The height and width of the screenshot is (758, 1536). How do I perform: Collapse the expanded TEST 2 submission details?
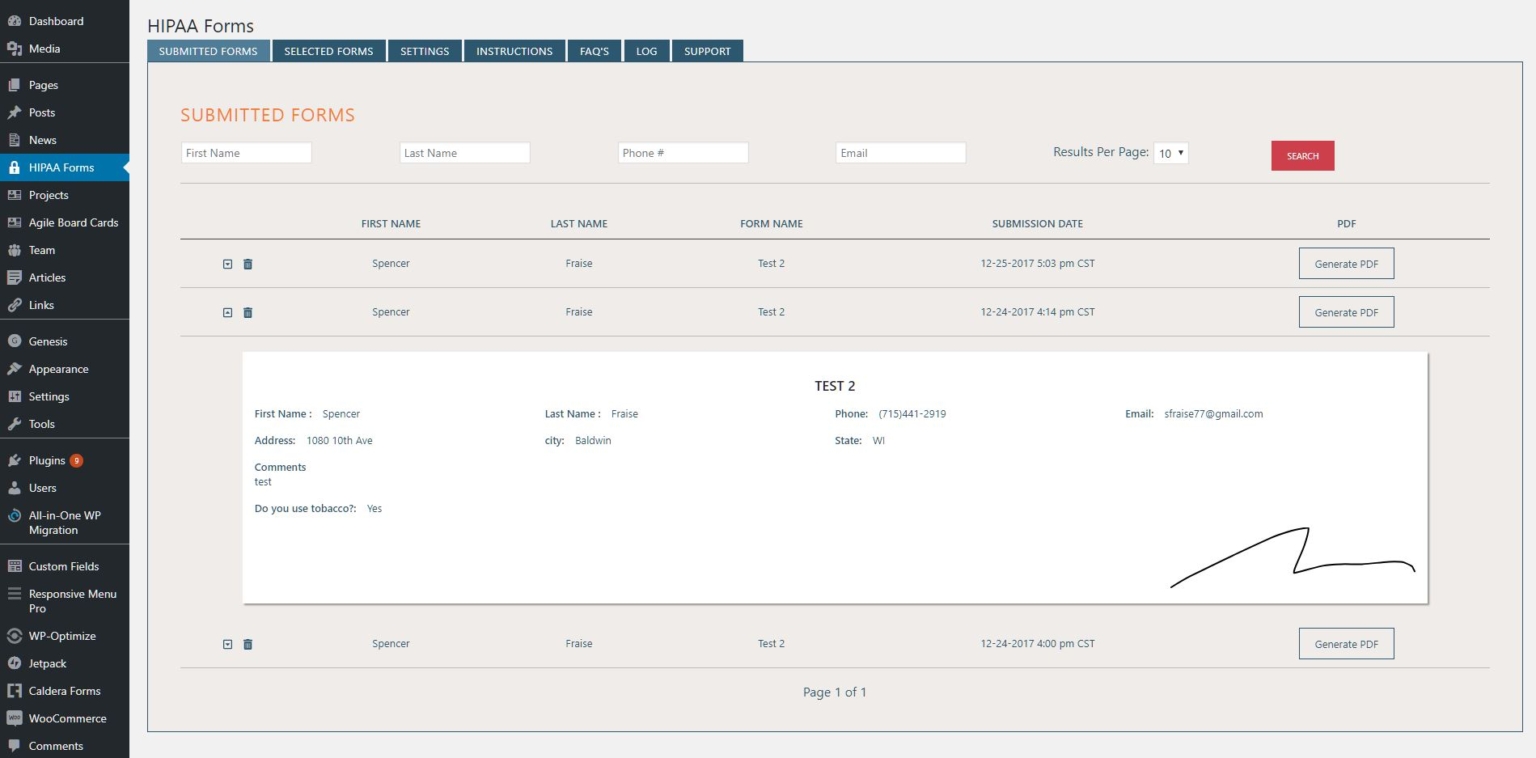point(228,312)
